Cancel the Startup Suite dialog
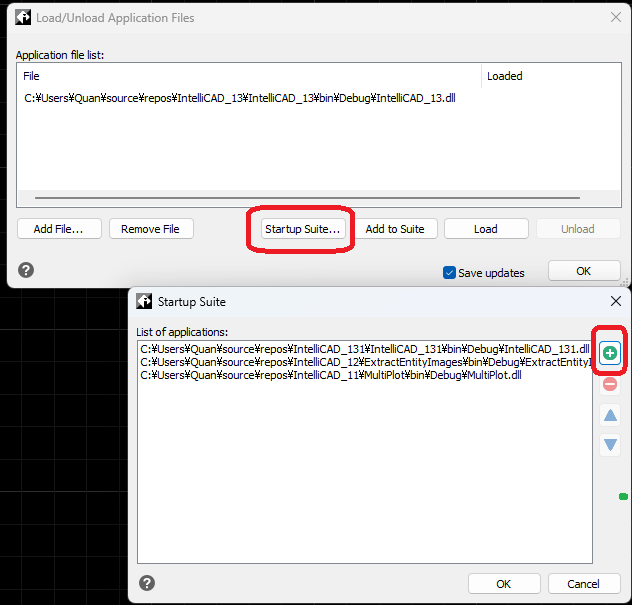Viewport: 632px width, 605px height. (584, 584)
